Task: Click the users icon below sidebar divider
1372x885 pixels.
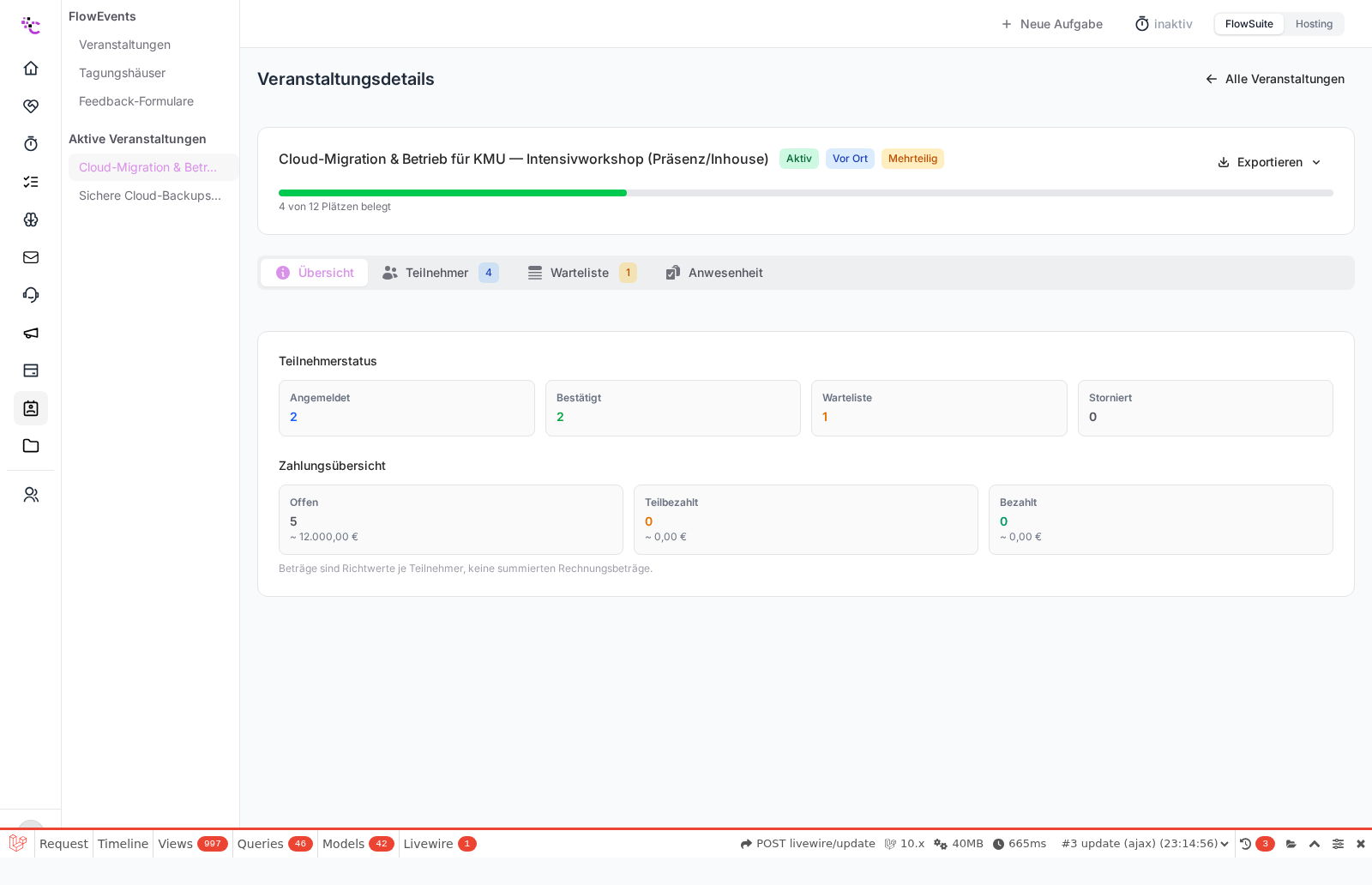Action: coord(31,495)
